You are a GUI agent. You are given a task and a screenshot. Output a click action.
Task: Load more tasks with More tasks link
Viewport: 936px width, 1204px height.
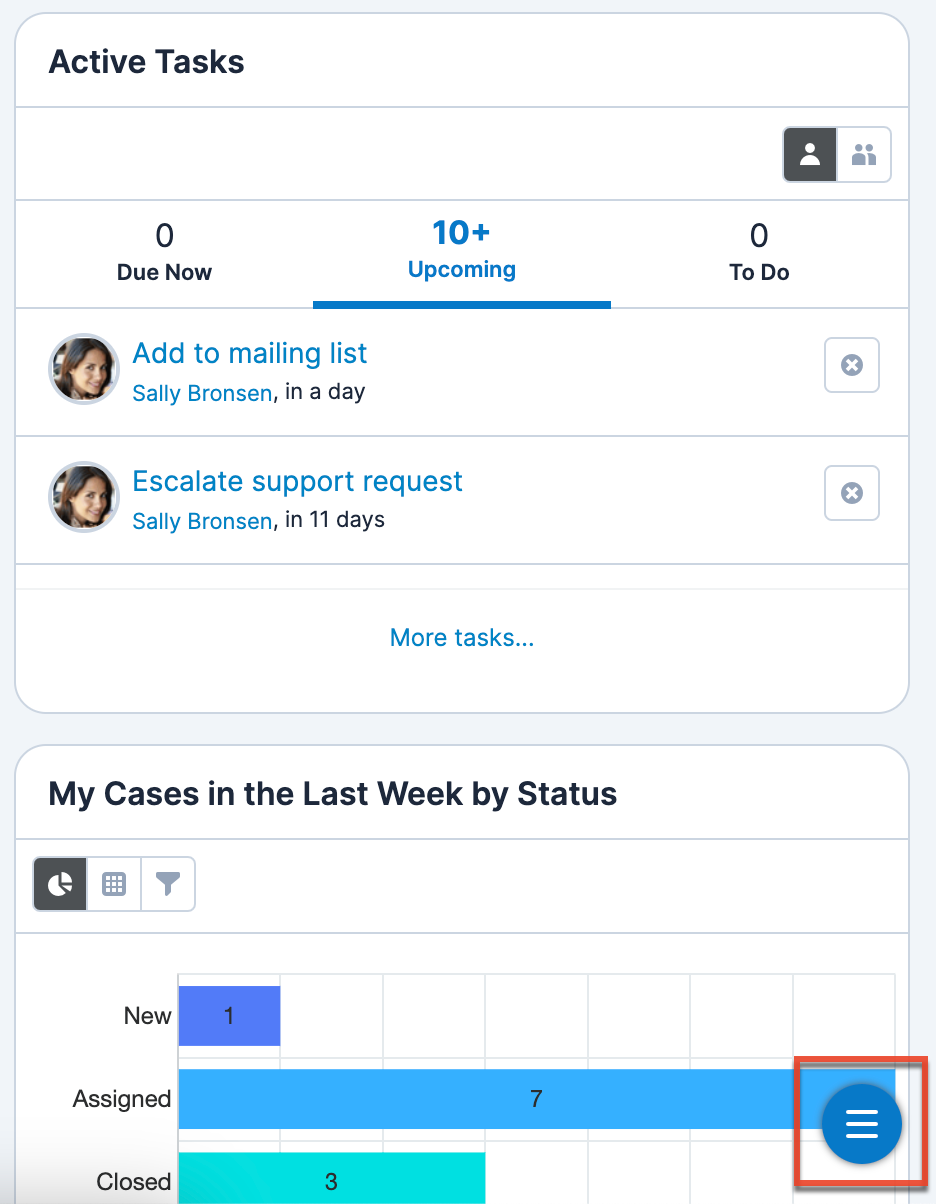(462, 638)
